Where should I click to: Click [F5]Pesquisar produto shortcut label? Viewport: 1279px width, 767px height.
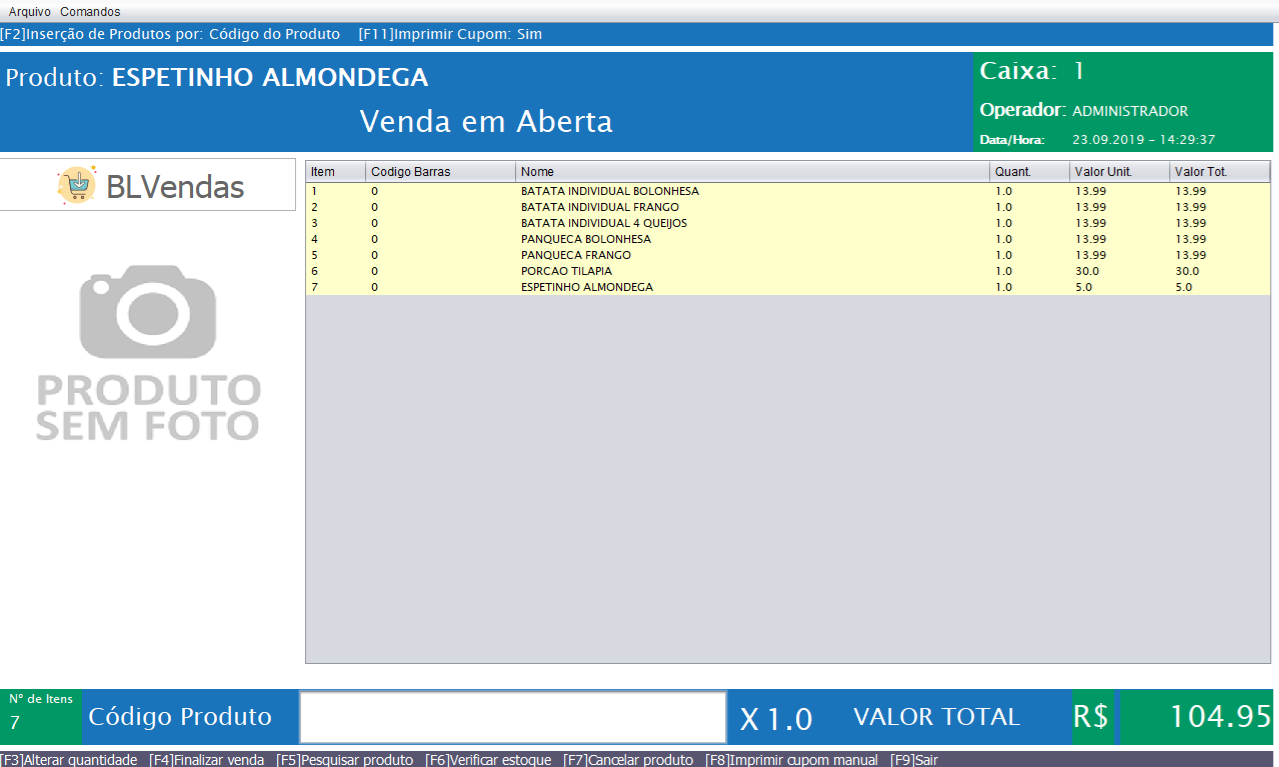(345, 760)
